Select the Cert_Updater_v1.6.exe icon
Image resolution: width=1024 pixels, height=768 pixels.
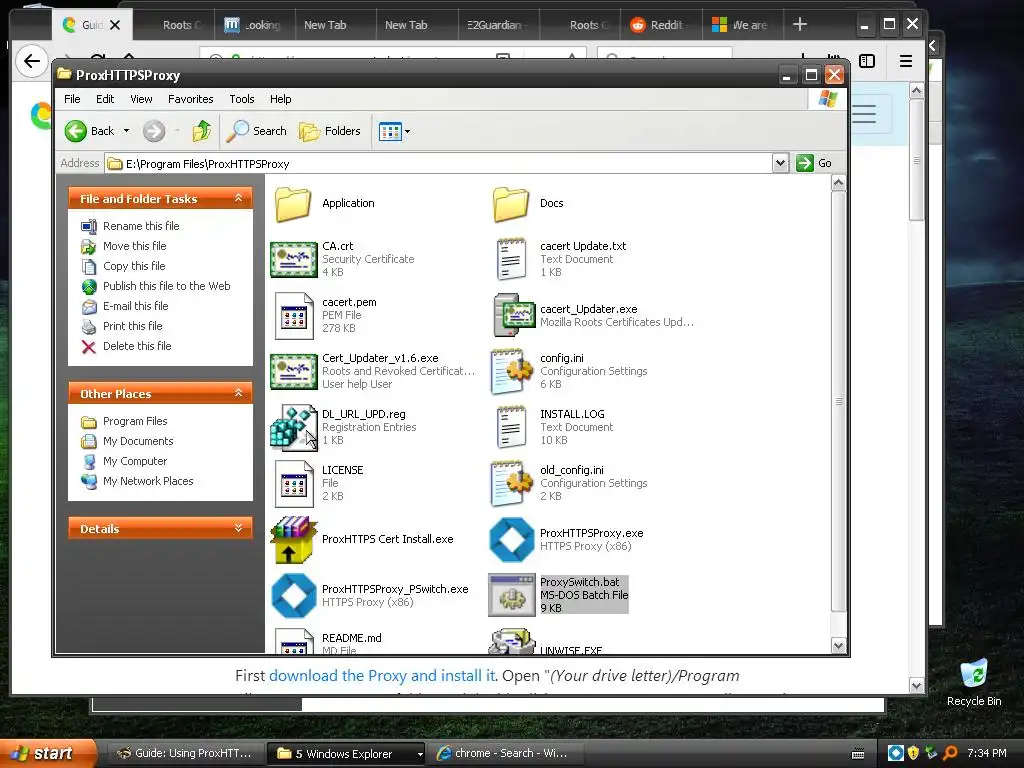[x=294, y=371]
